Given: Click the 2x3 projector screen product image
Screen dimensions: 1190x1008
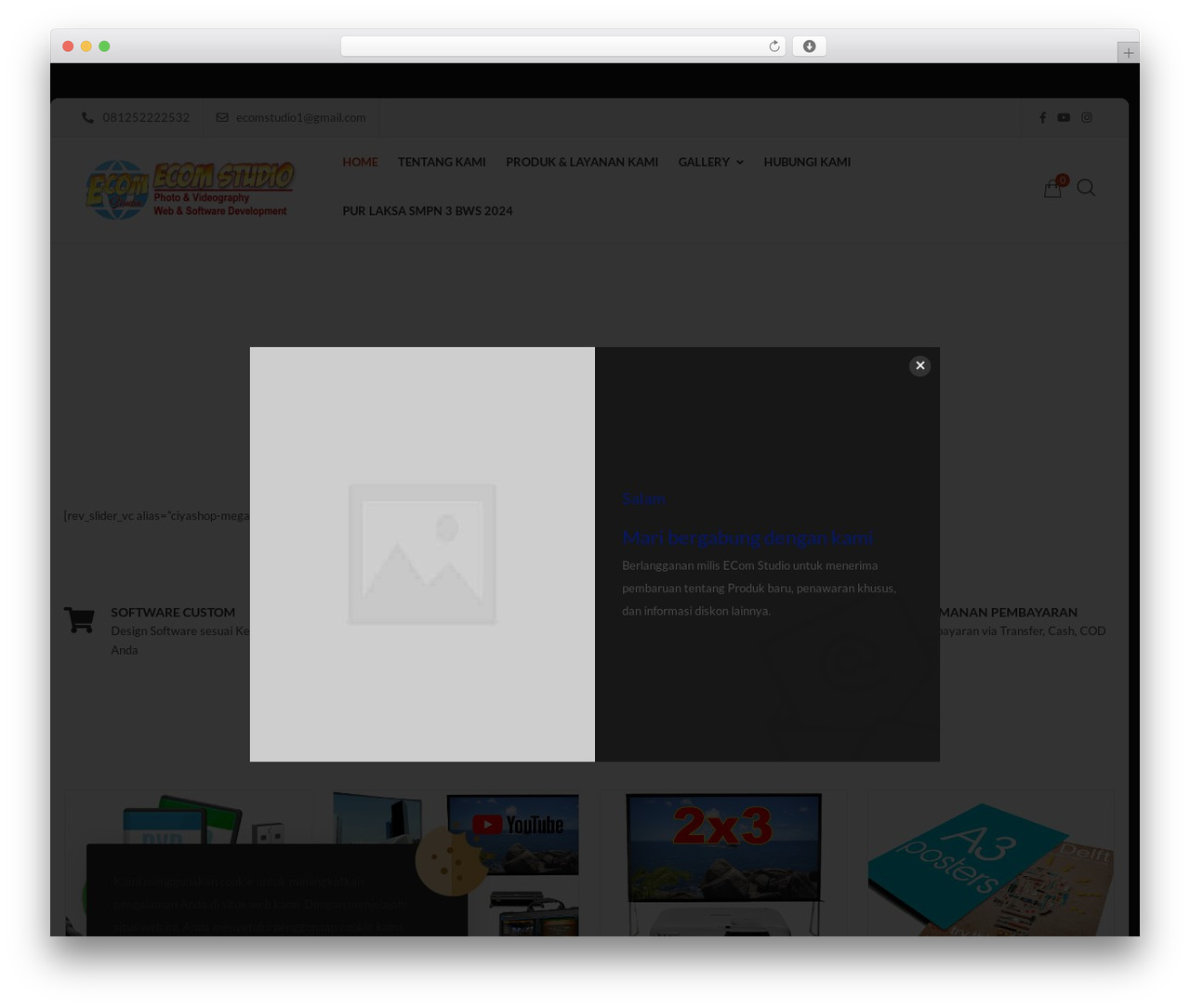Looking at the screenshot, I should pyautogui.click(x=723, y=863).
